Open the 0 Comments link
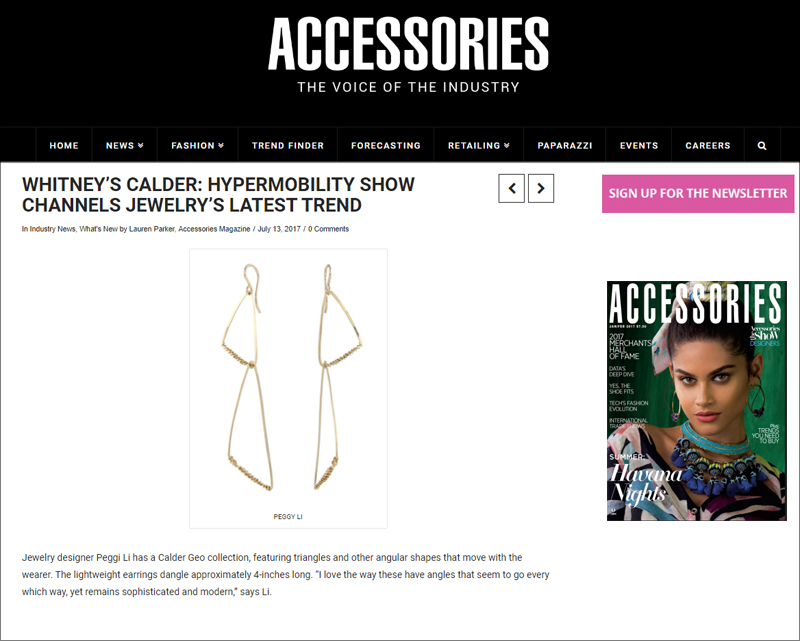800x641 pixels. pos(328,229)
